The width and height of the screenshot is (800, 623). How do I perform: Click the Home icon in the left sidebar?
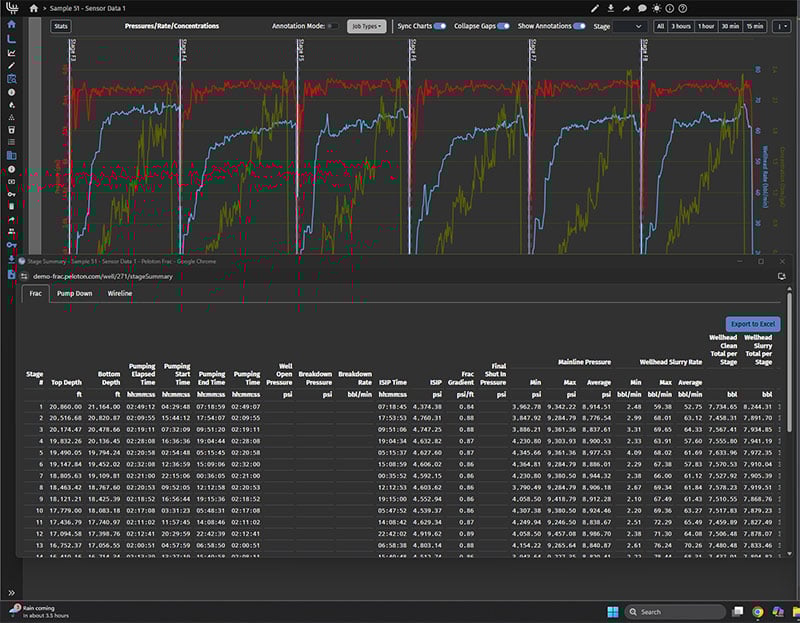[x=11, y=23]
